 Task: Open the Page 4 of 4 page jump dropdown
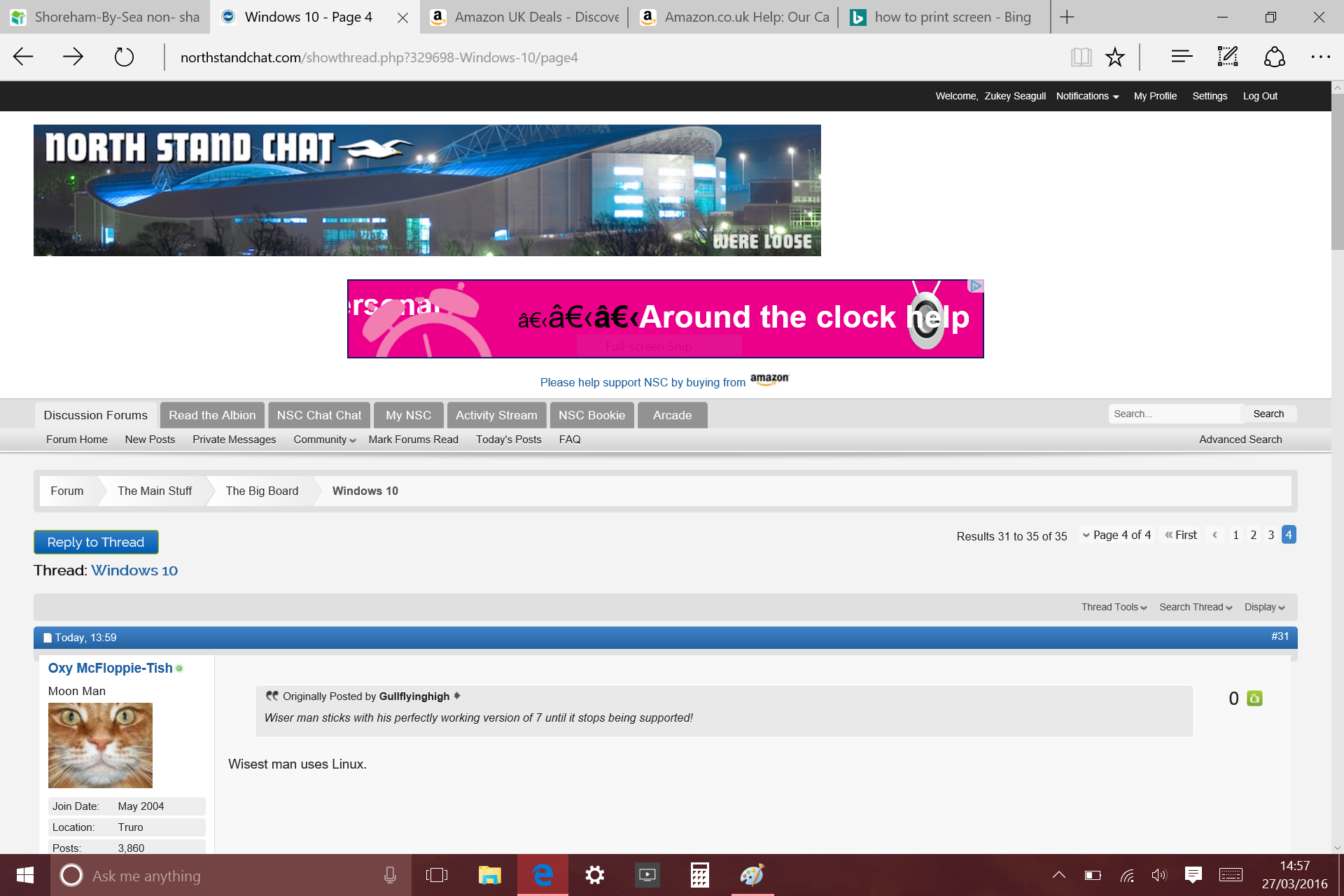point(1116,535)
